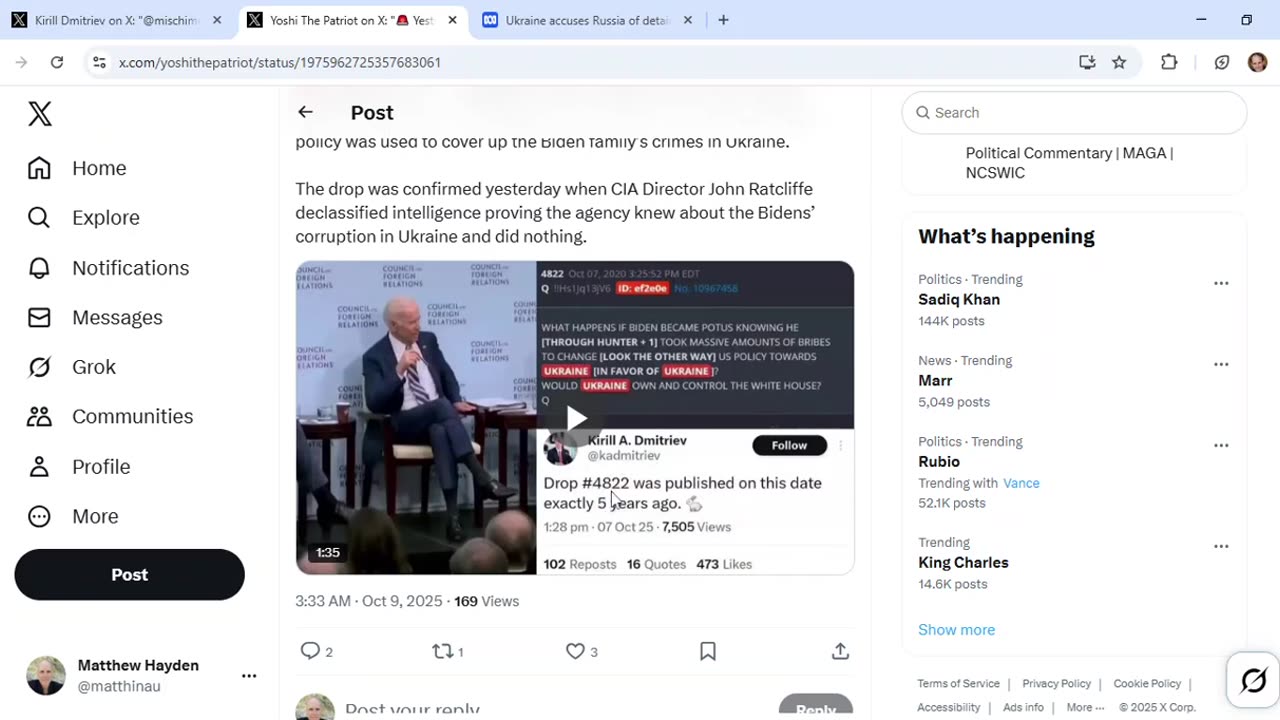The width and height of the screenshot is (1280, 720).
Task: Click the black Post button
Action: [129, 575]
